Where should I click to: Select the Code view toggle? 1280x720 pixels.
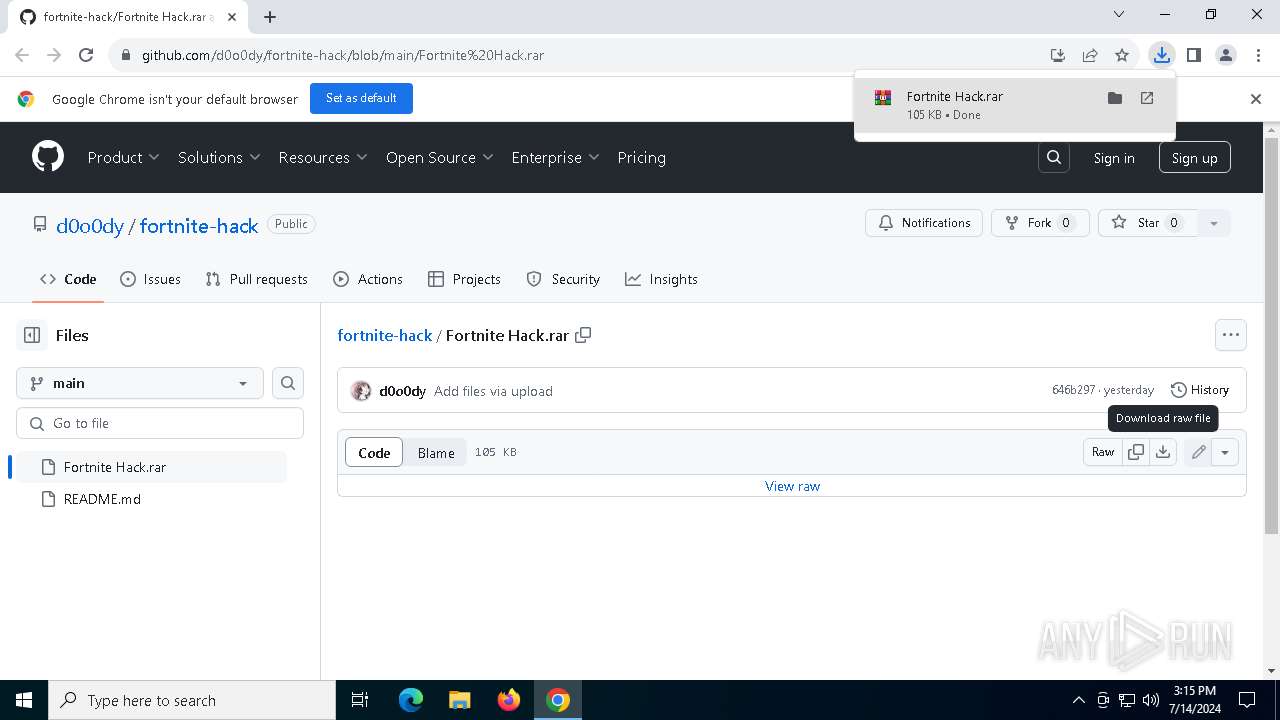[x=374, y=452]
